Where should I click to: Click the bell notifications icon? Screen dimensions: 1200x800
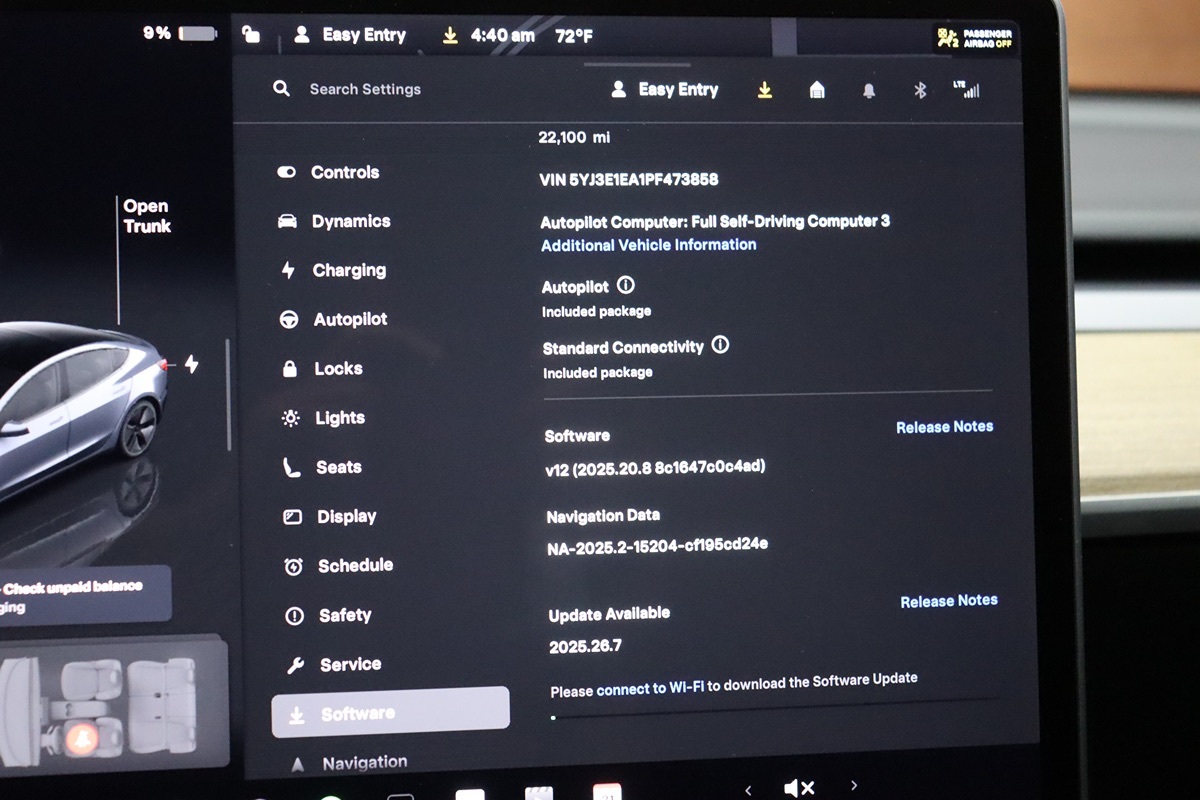868,91
